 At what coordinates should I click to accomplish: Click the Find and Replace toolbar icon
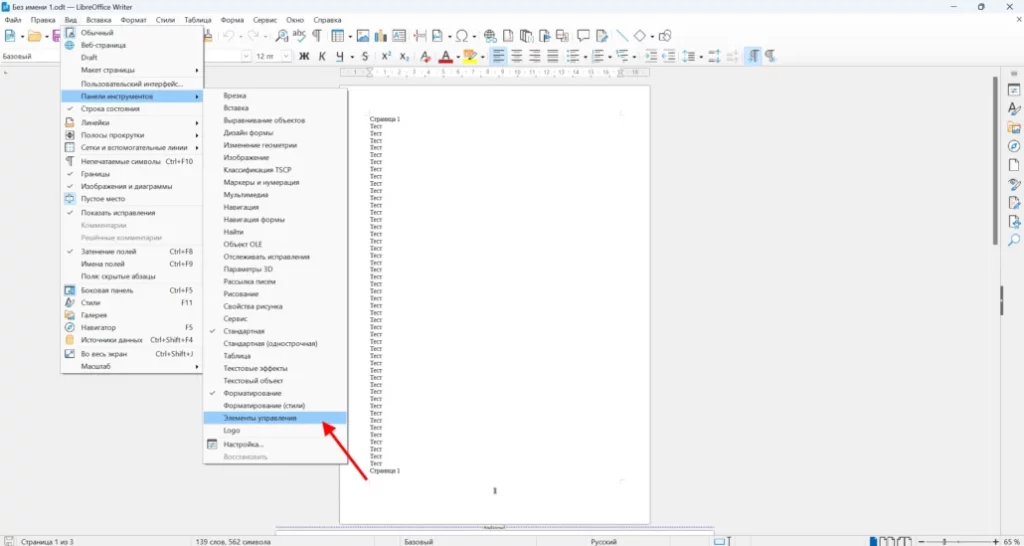pyautogui.click(x=281, y=35)
